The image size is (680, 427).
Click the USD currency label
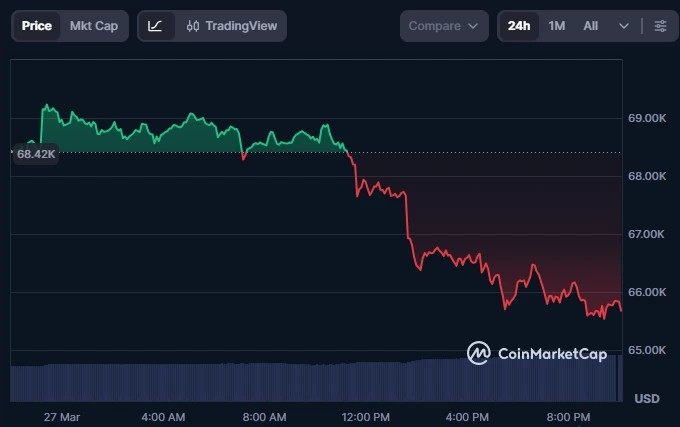coord(647,399)
